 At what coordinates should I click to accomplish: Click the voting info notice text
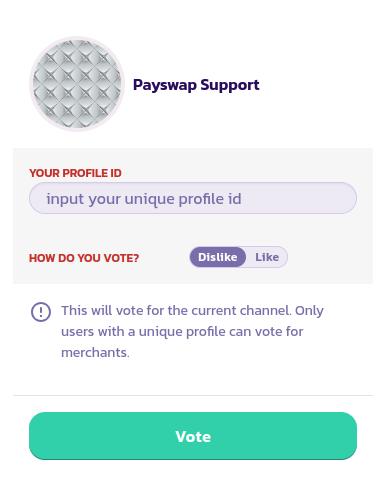pyautogui.click(x=192, y=331)
